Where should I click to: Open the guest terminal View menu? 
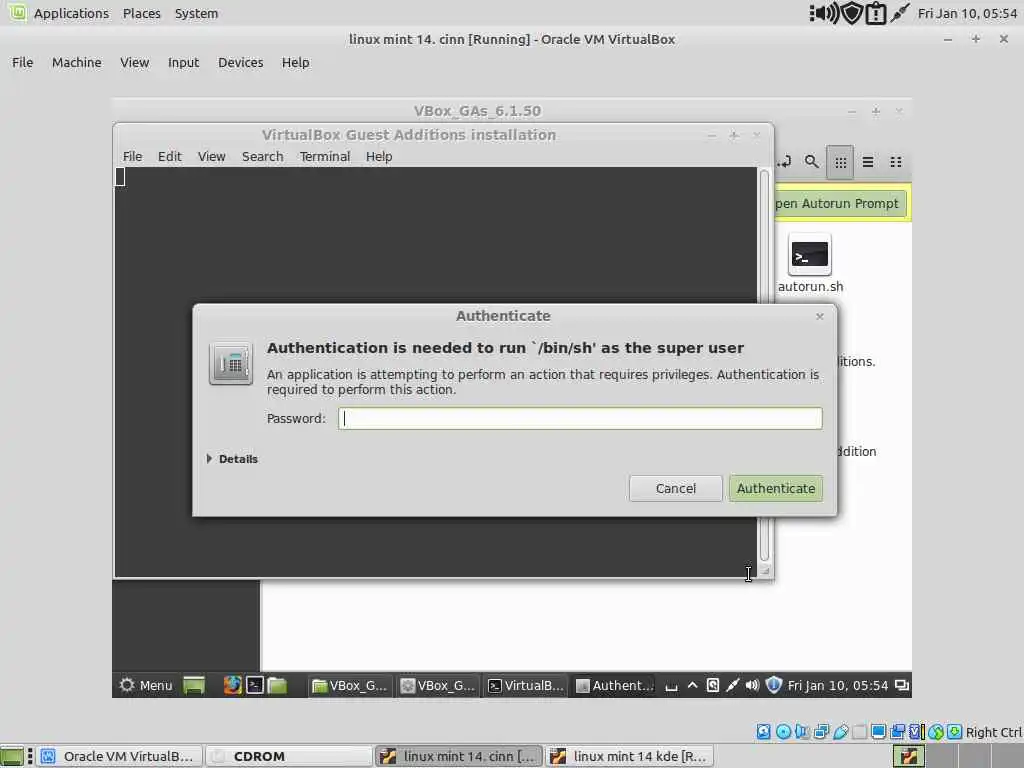click(212, 157)
